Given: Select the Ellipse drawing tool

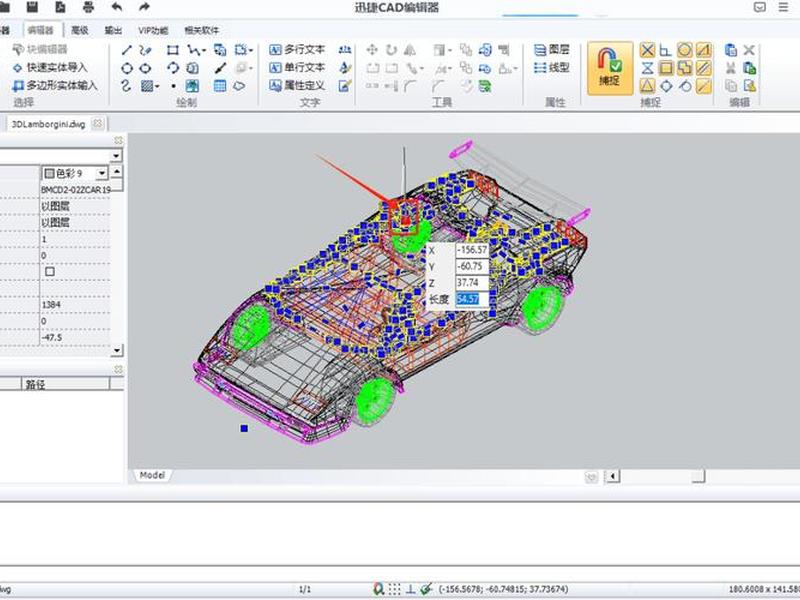Looking at the screenshot, I should [145, 68].
